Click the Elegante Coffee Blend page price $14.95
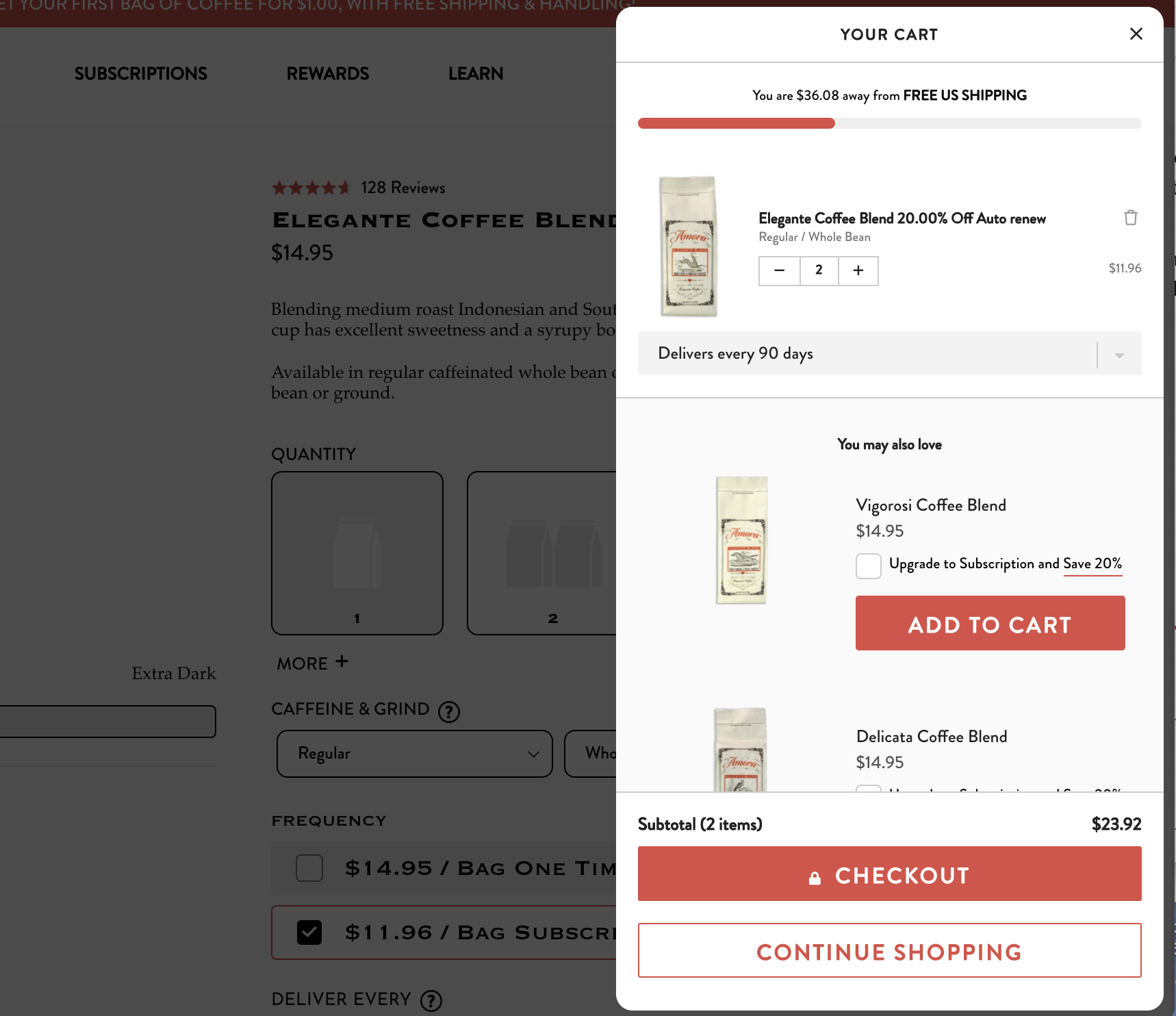The image size is (1176, 1016). coord(302,253)
